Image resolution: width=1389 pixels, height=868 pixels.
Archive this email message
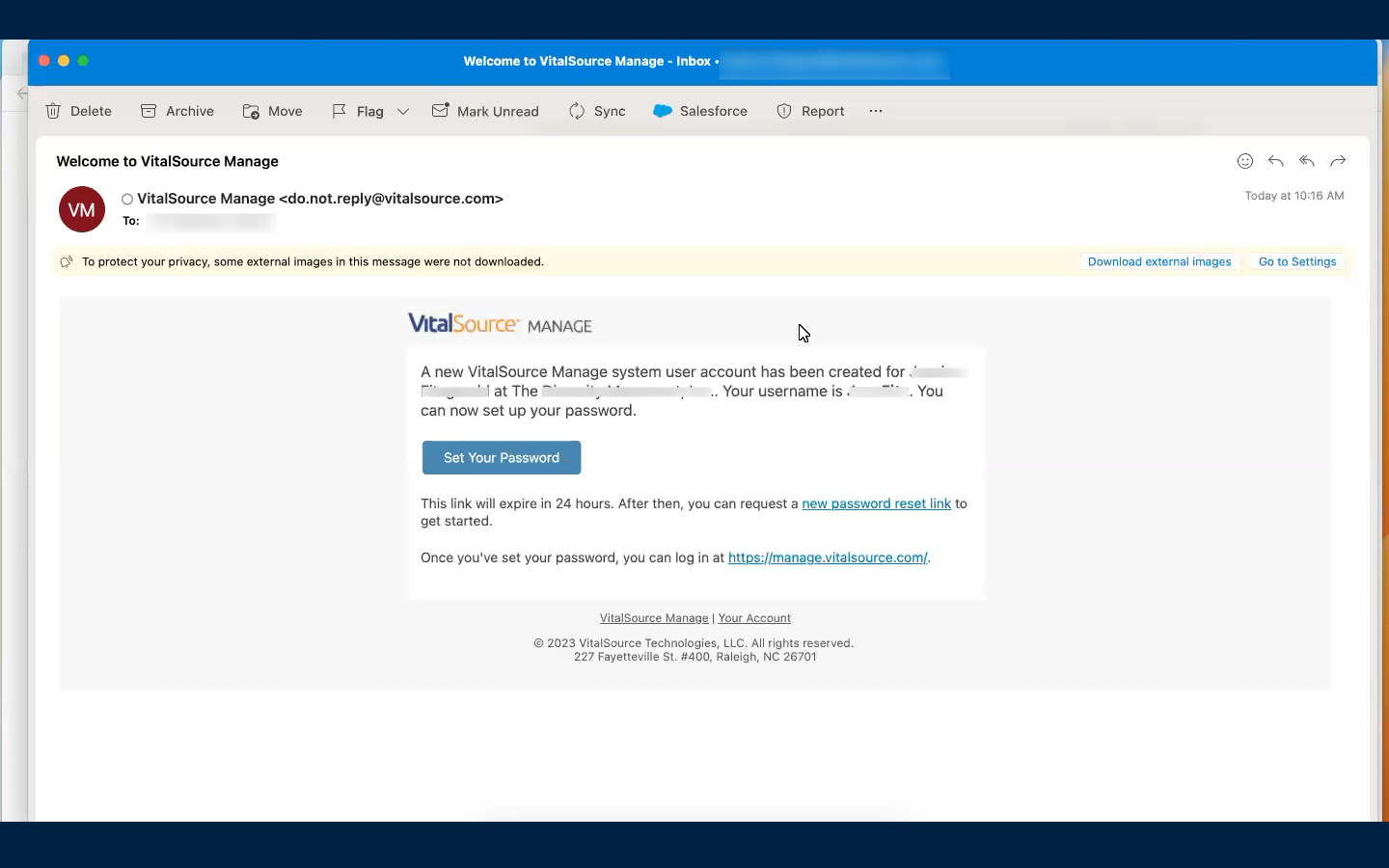[177, 111]
